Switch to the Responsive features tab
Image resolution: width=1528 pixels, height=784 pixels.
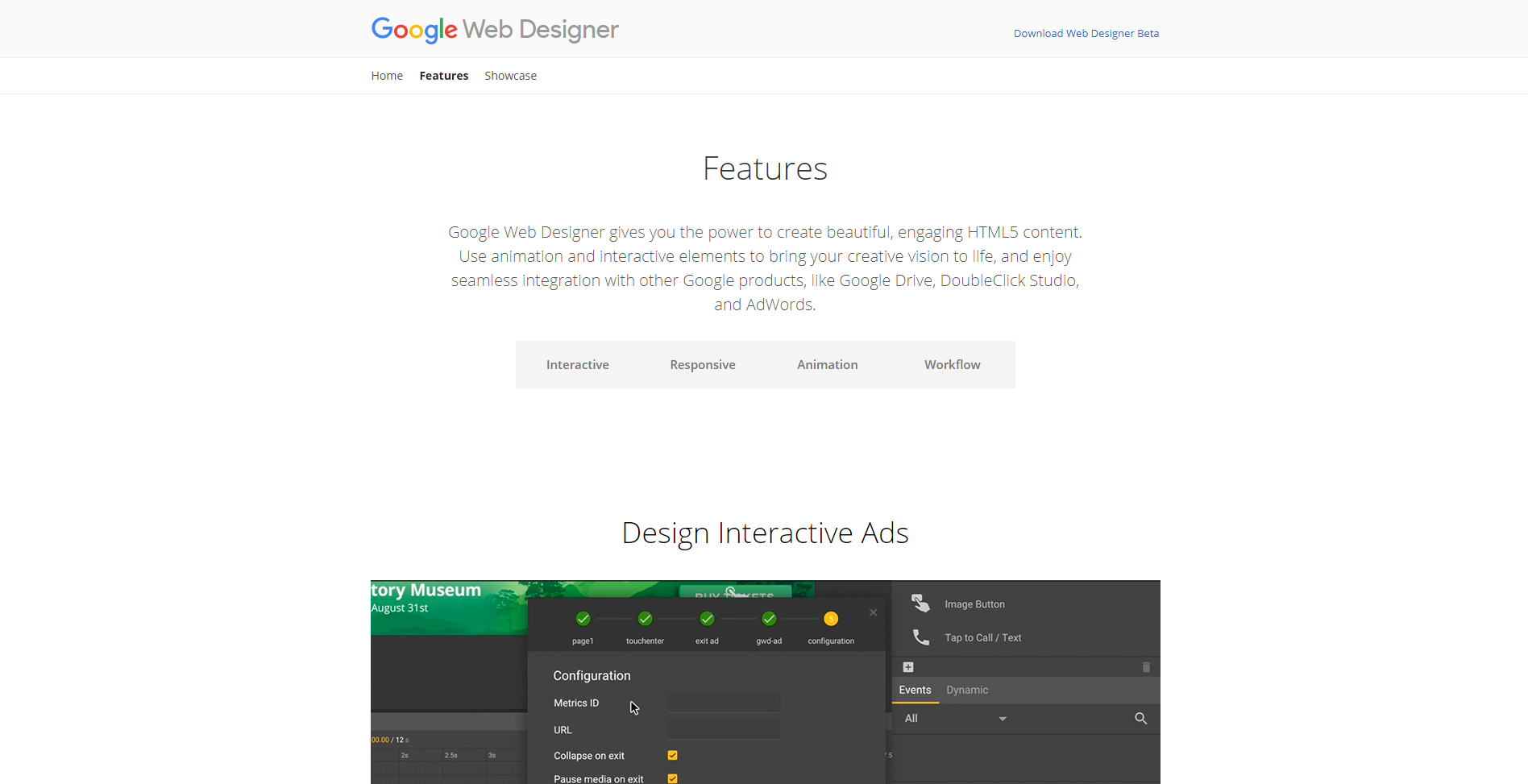click(x=703, y=364)
